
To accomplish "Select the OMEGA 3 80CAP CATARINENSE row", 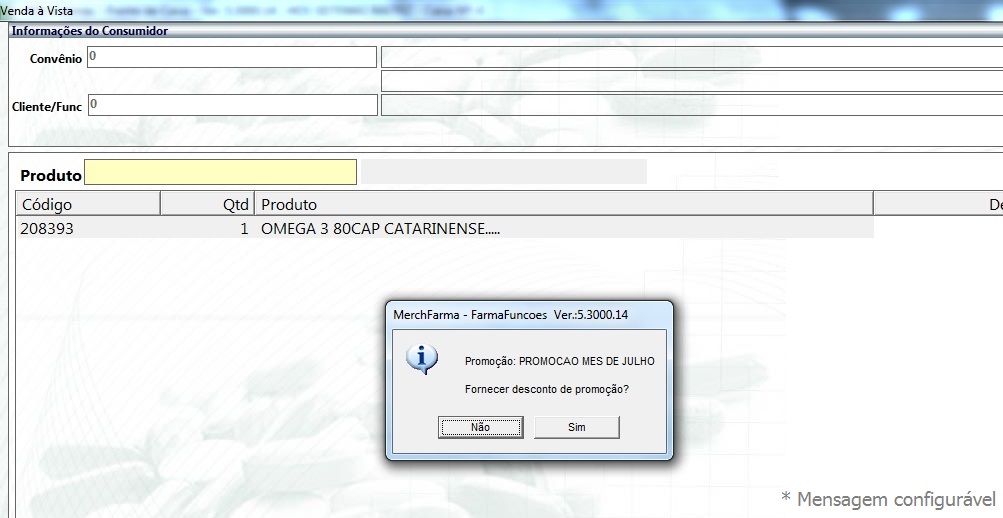I will click(380, 229).
